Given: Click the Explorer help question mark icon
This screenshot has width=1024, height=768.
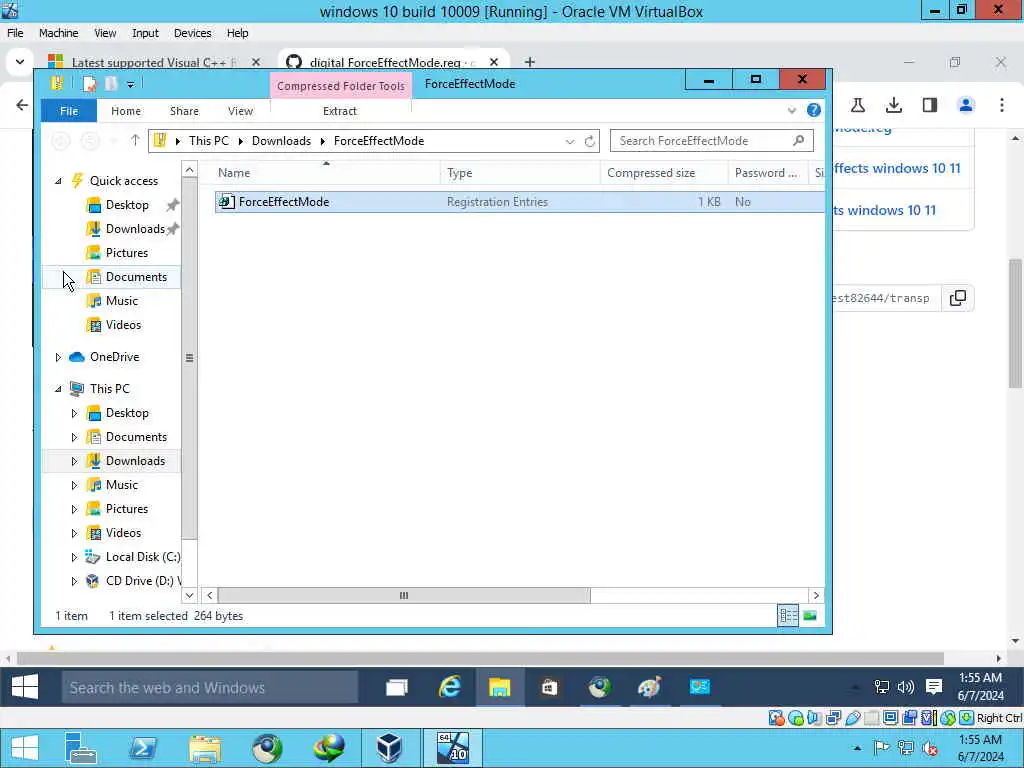Looking at the screenshot, I should click(x=814, y=110).
